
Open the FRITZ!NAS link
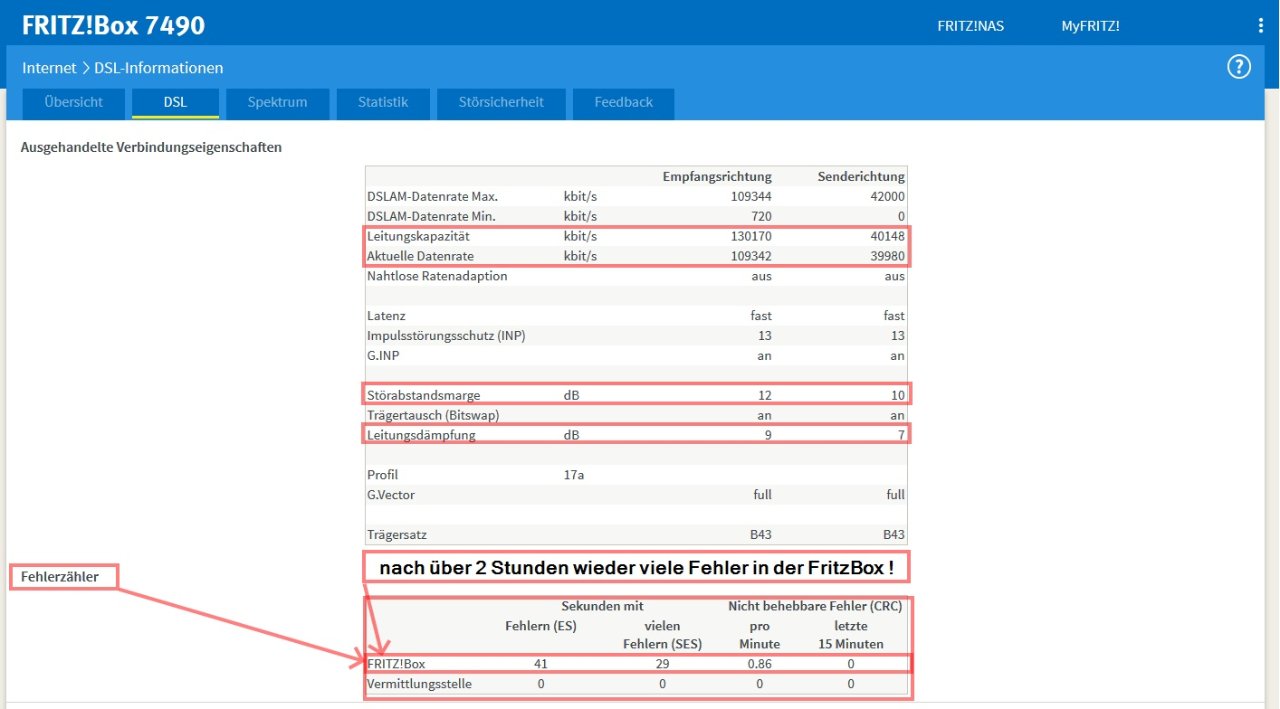(970, 26)
